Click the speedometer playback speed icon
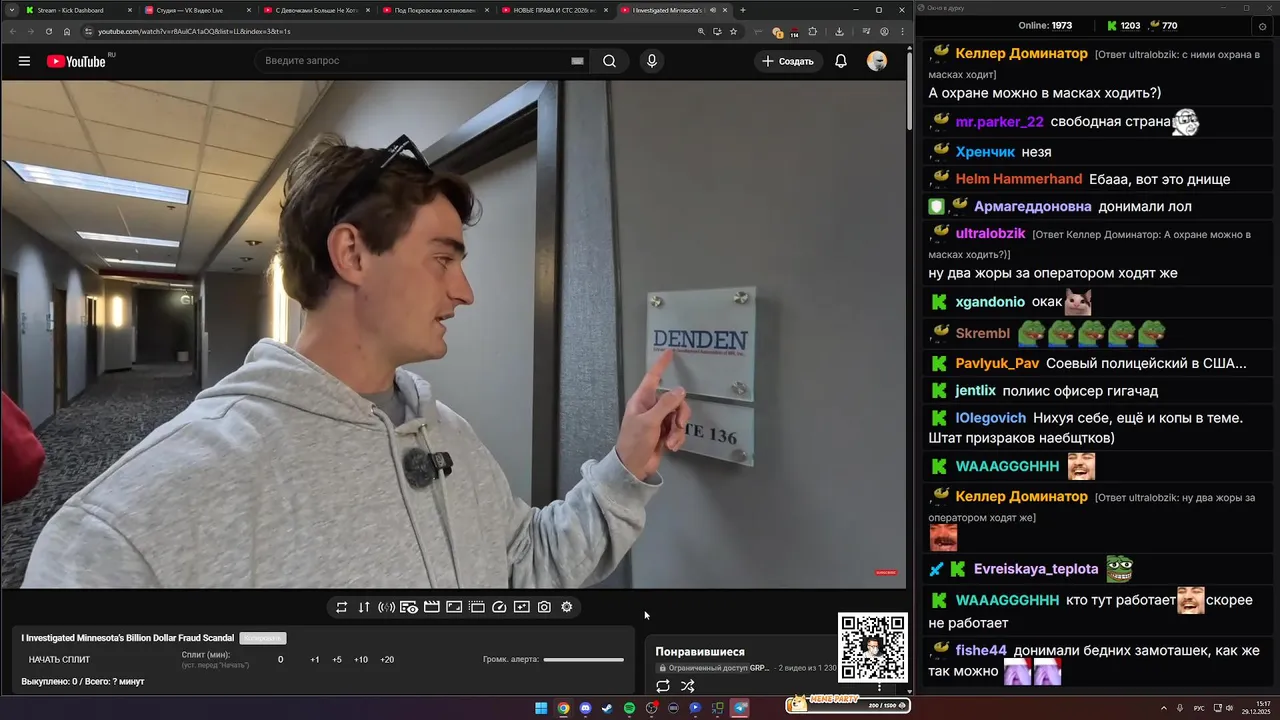This screenshot has height=720, width=1280. [x=500, y=607]
